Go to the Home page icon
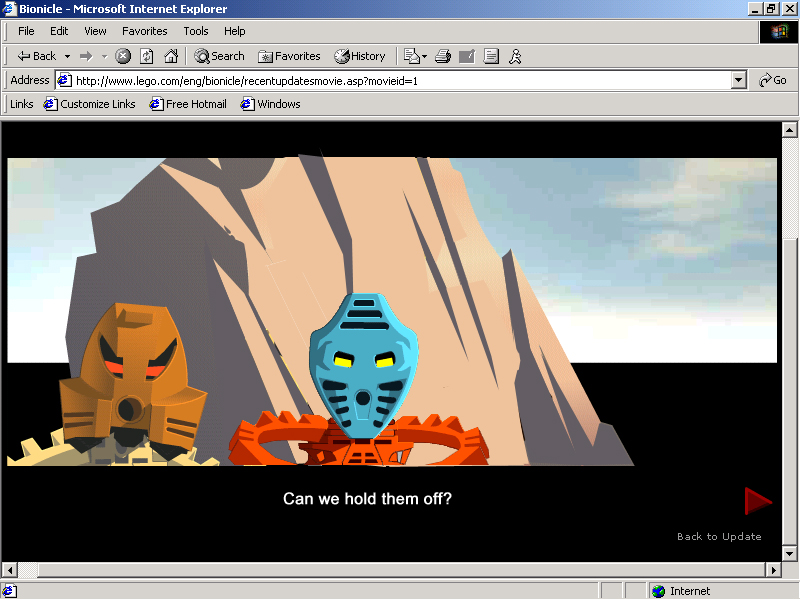This screenshot has height=600, width=800. point(171,56)
